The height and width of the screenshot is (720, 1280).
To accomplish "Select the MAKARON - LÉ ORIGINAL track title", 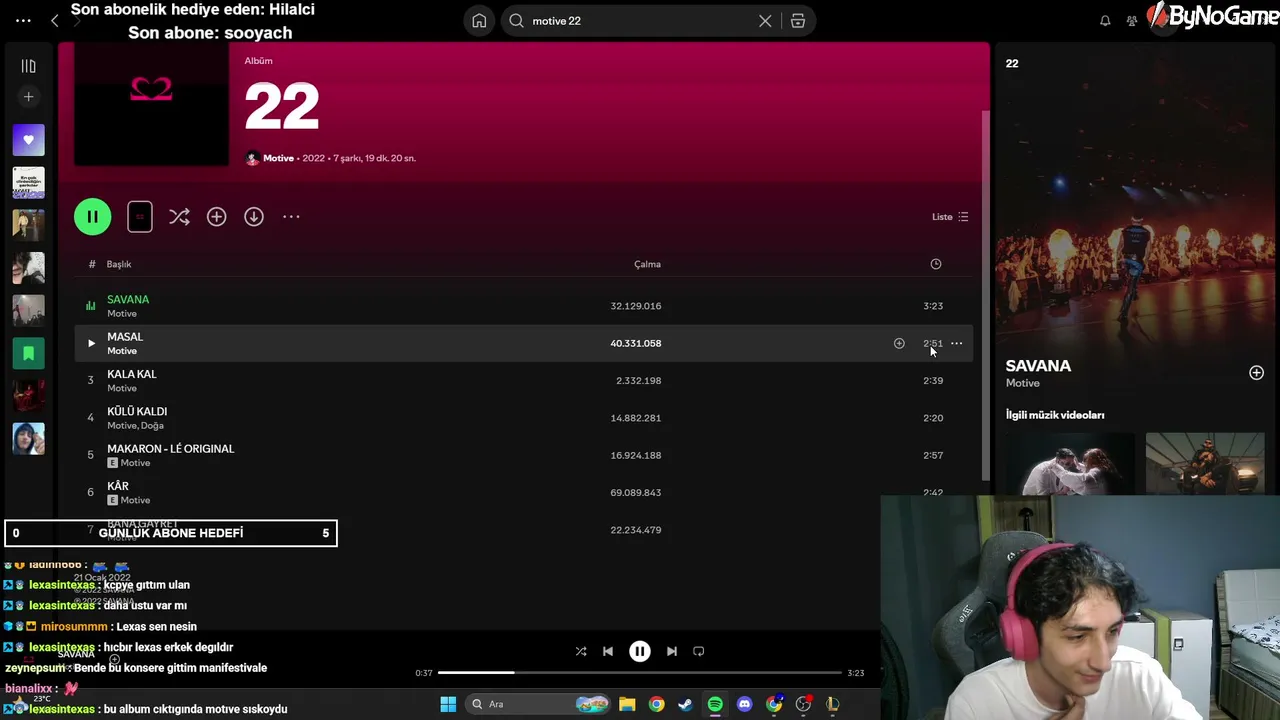I will pos(171,449).
